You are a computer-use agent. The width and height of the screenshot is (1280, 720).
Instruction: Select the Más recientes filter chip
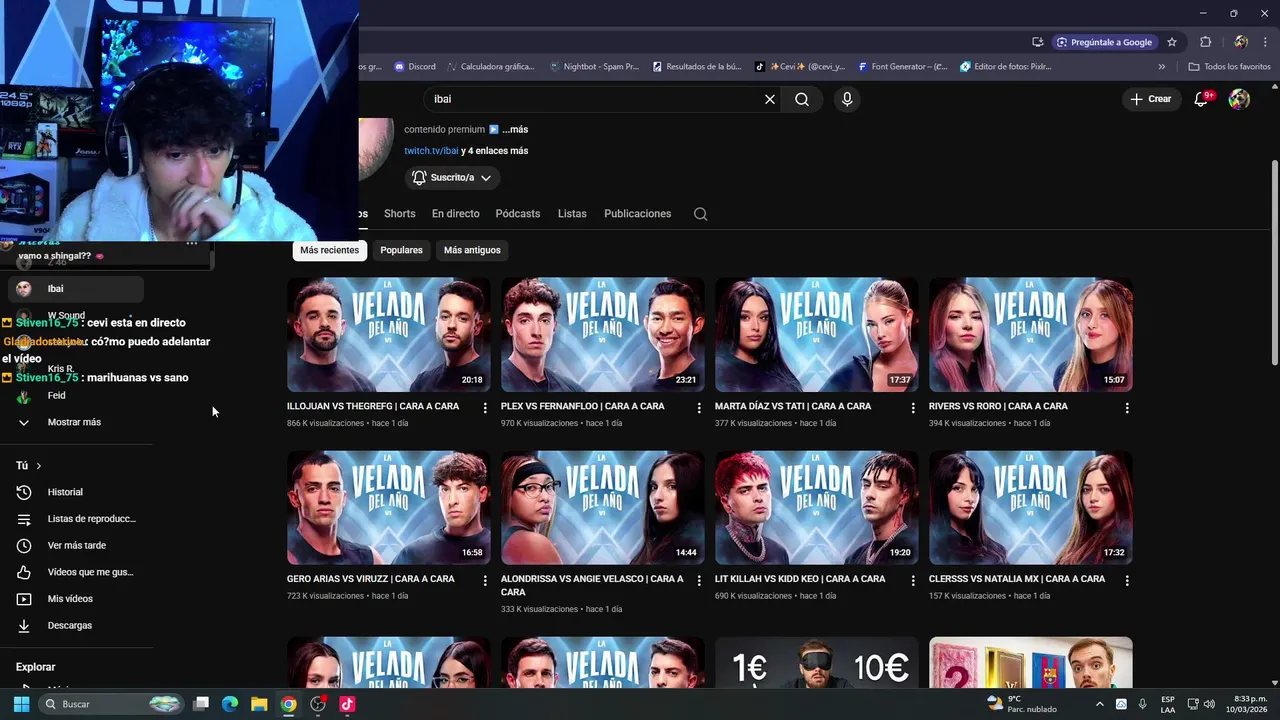[329, 250]
